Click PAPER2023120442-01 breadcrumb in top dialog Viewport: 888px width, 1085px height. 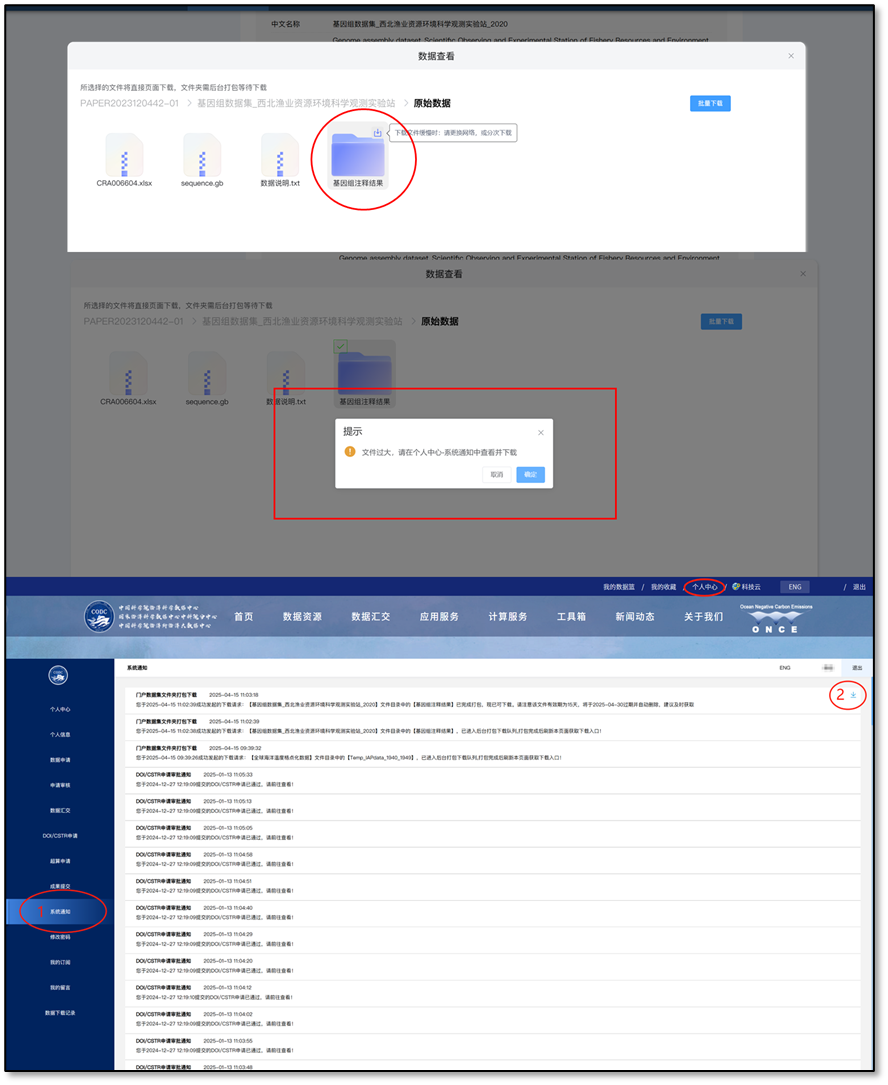point(129,103)
